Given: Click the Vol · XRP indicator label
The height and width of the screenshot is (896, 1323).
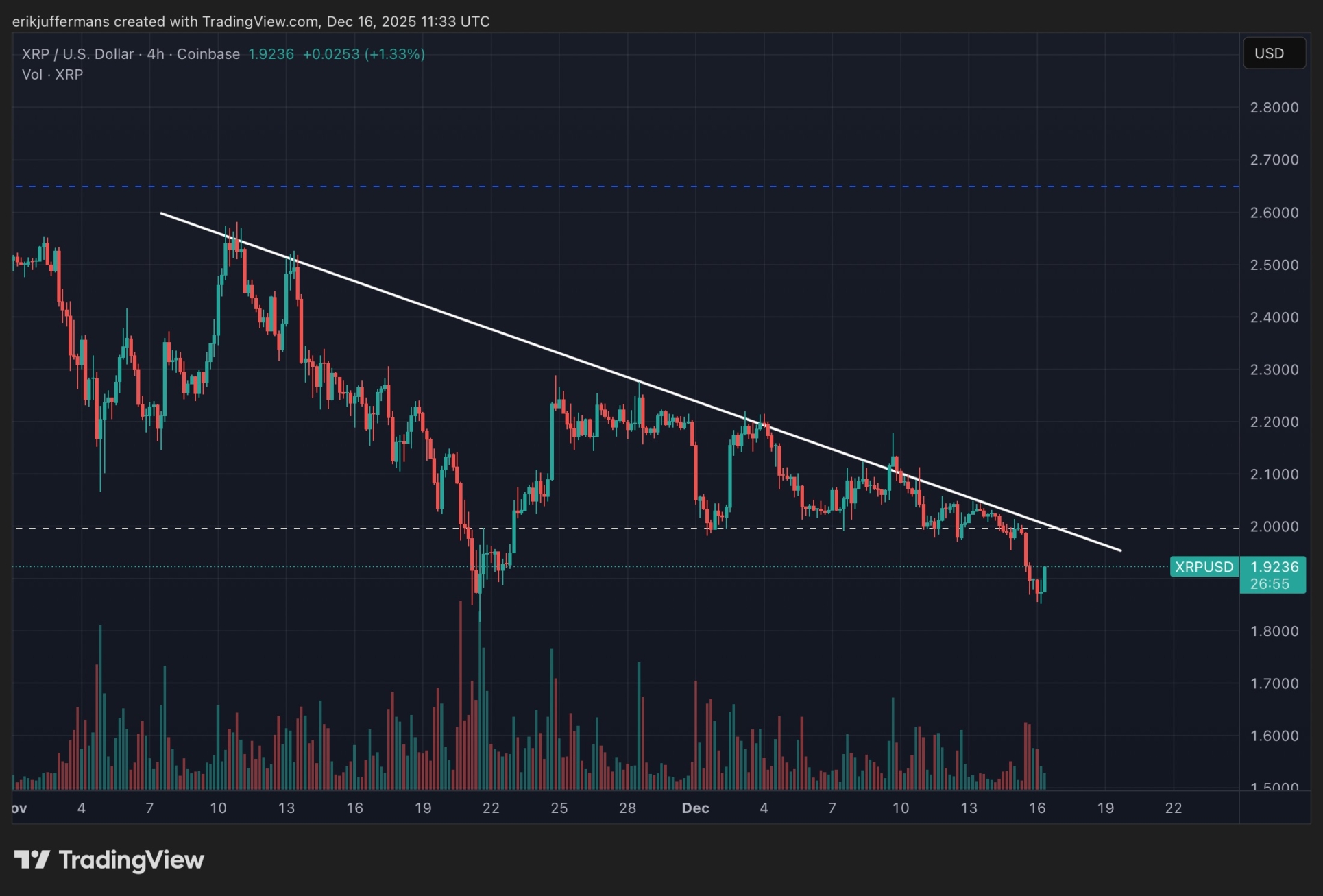Looking at the screenshot, I should pyautogui.click(x=52, y=75).
